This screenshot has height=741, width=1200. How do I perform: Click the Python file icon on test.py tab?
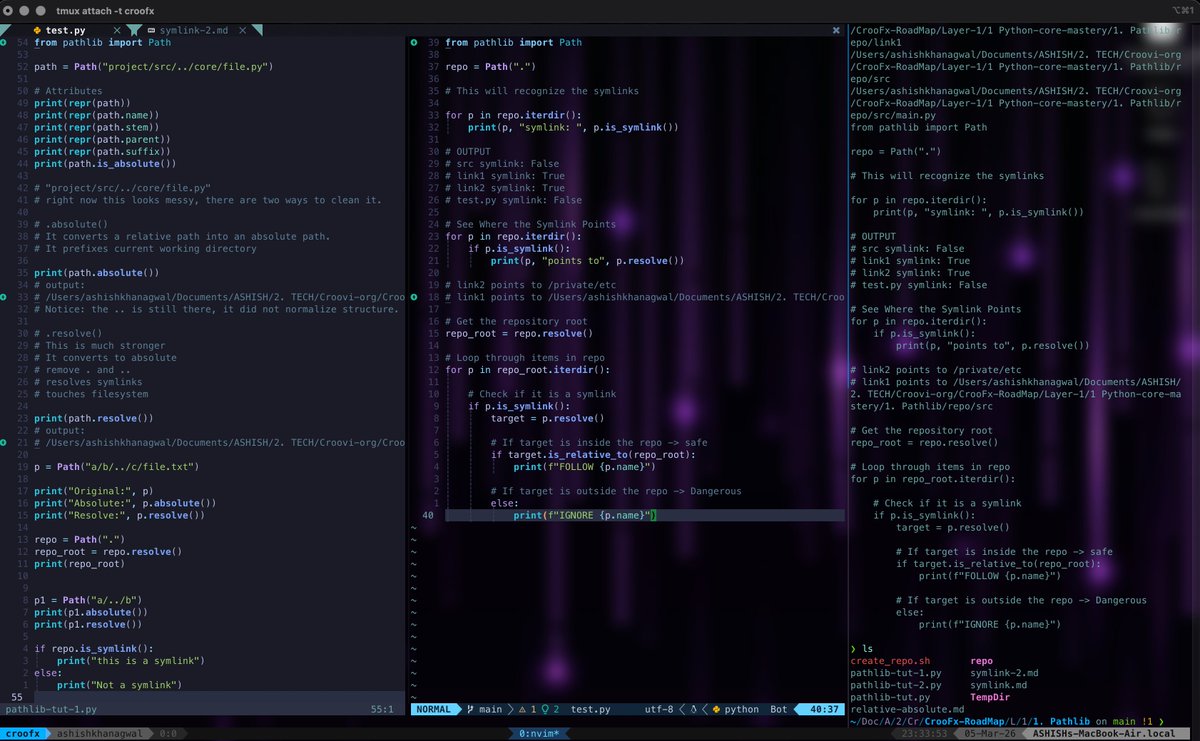point(38,31)
